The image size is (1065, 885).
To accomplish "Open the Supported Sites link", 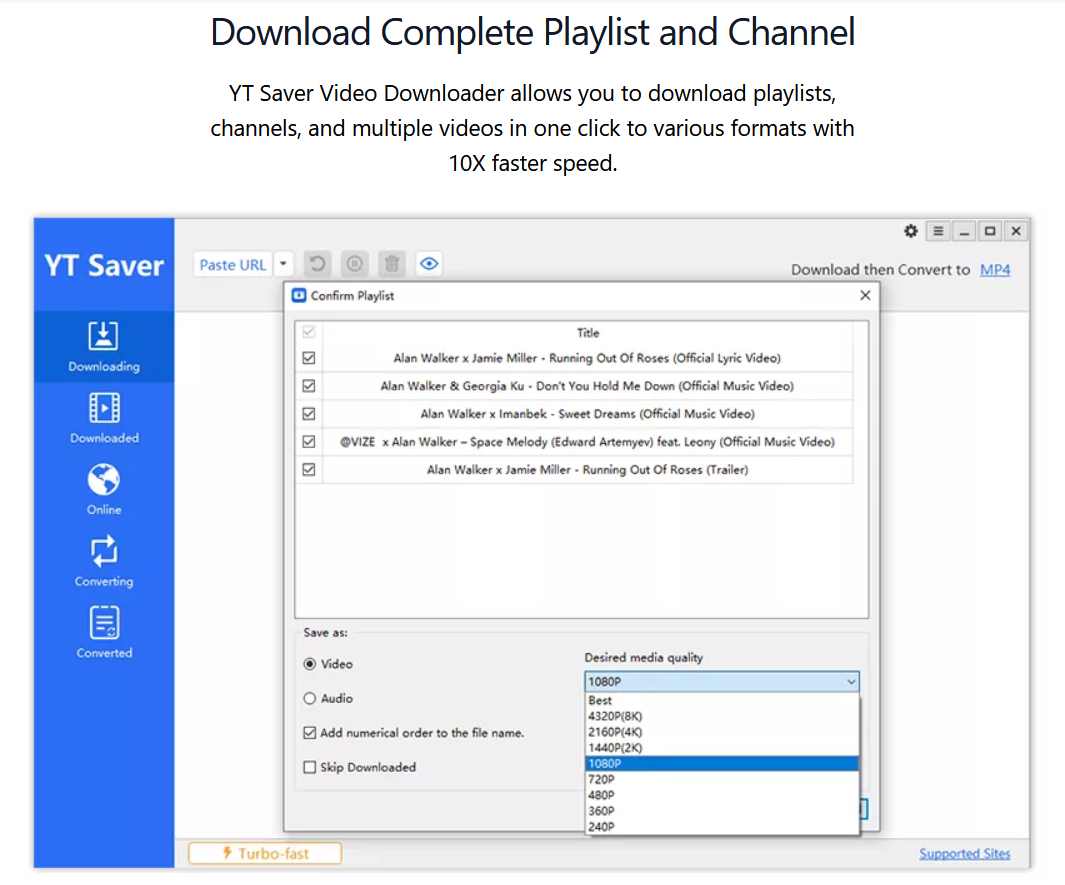I will [x=964, y=853].
